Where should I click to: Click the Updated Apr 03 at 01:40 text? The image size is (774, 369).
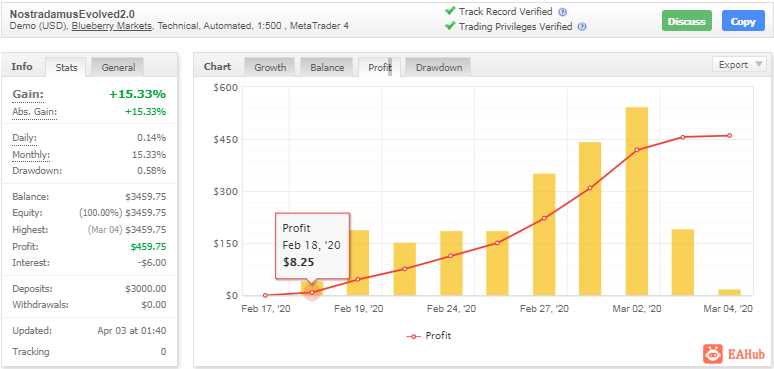pos(132,331)
